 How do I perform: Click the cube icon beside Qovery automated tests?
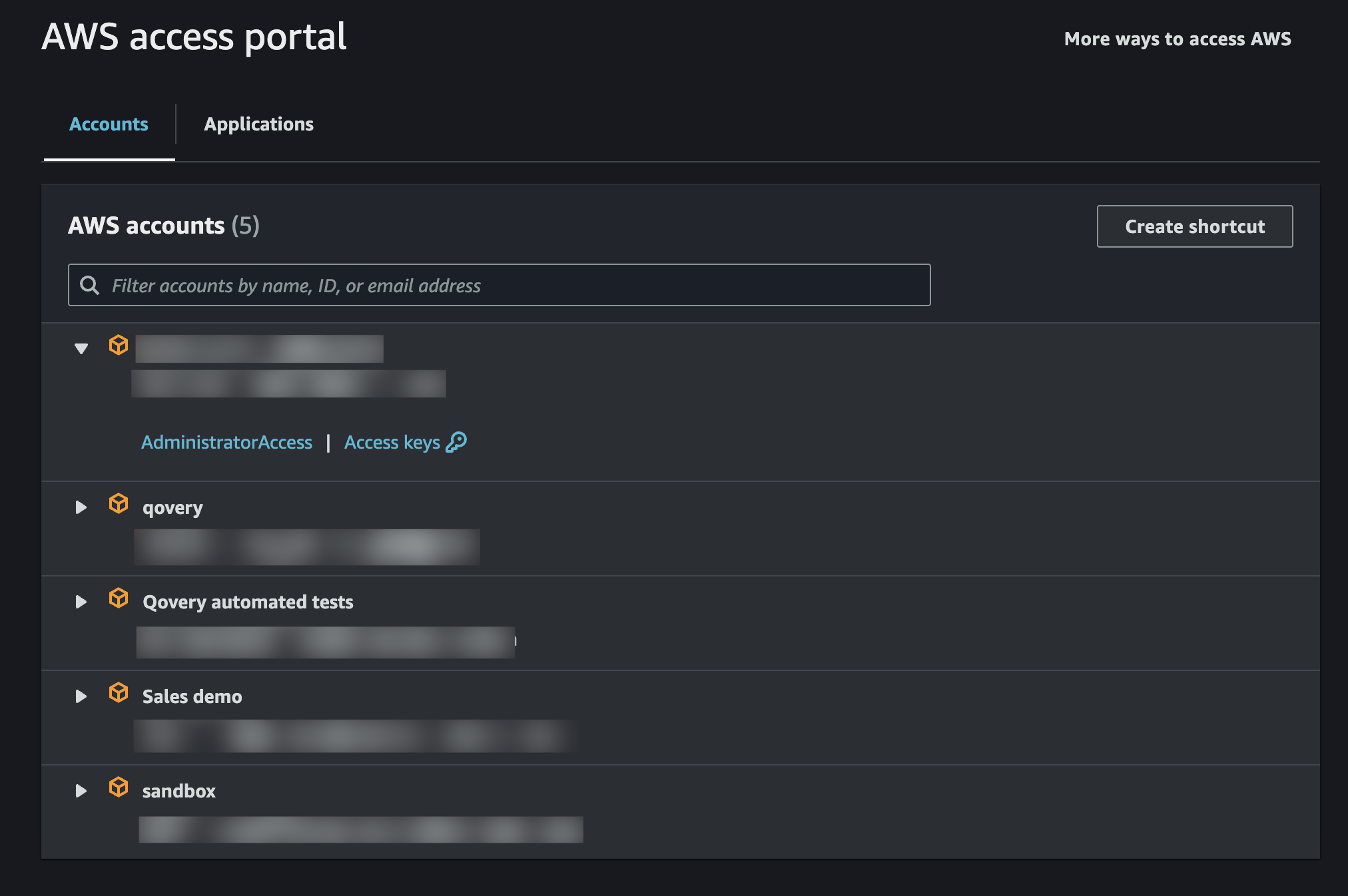(x=119, y=598)
